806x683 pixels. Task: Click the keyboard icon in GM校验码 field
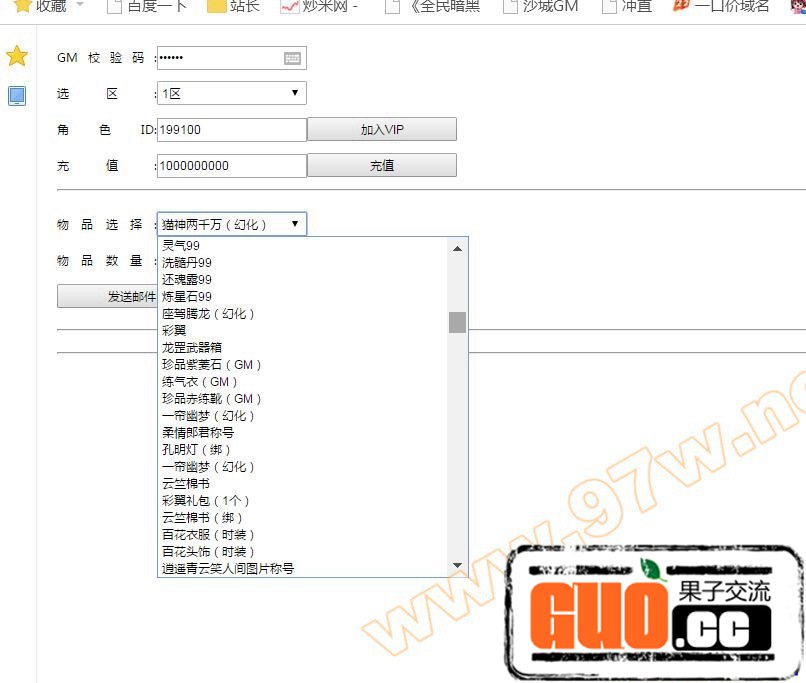292,58
